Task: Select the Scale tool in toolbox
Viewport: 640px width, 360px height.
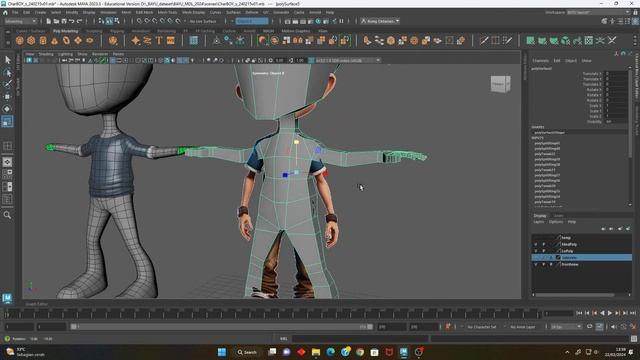Action: pyautogui.click(x=7, y=121)
